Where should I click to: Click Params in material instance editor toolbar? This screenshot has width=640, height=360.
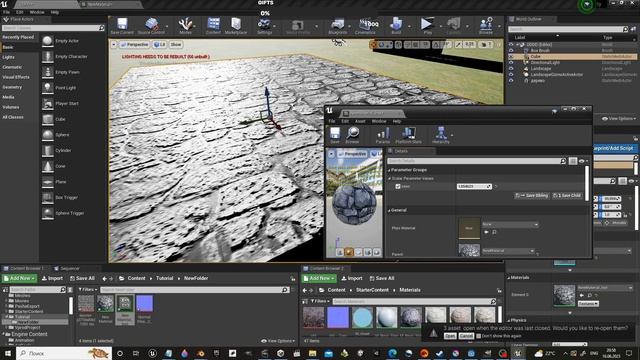click(382, 135)
